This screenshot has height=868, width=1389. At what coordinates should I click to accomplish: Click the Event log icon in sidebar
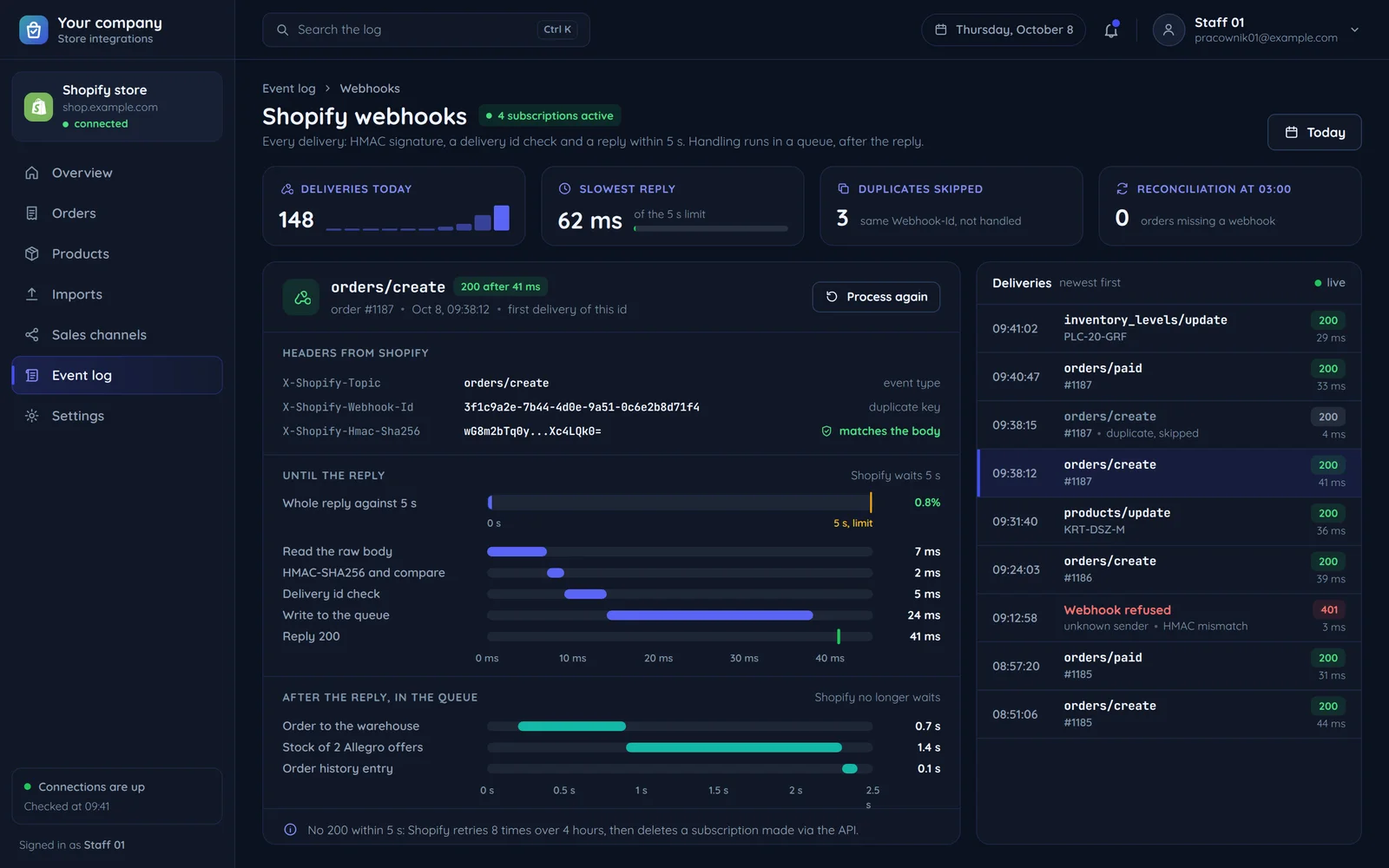[32, 375]
